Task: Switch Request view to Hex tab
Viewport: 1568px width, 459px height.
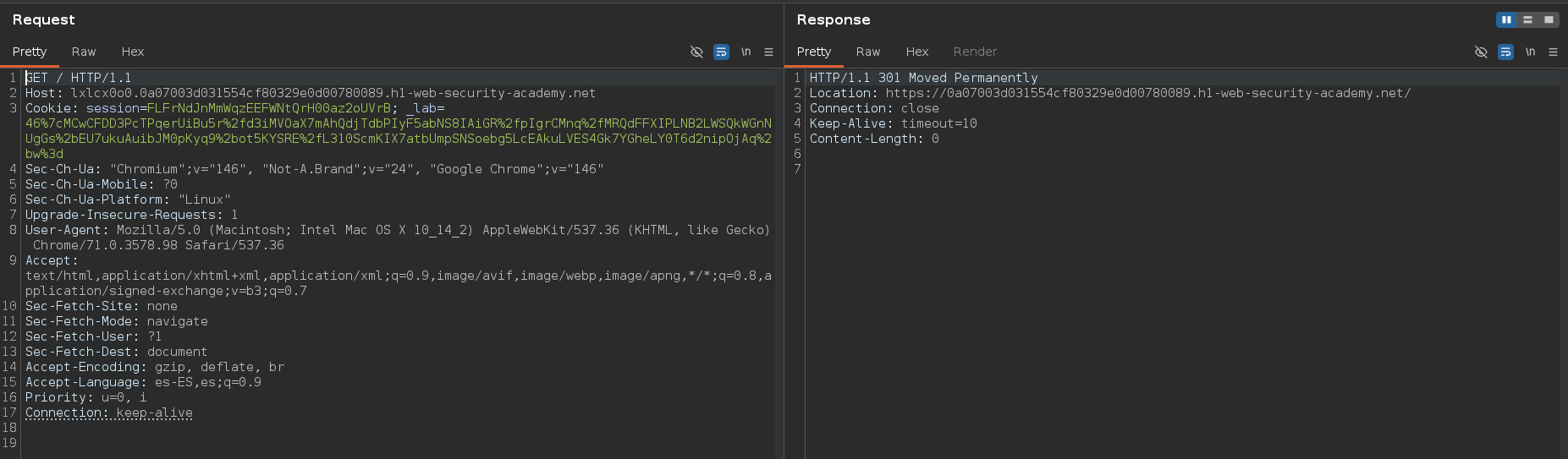Action: point(133,52)
